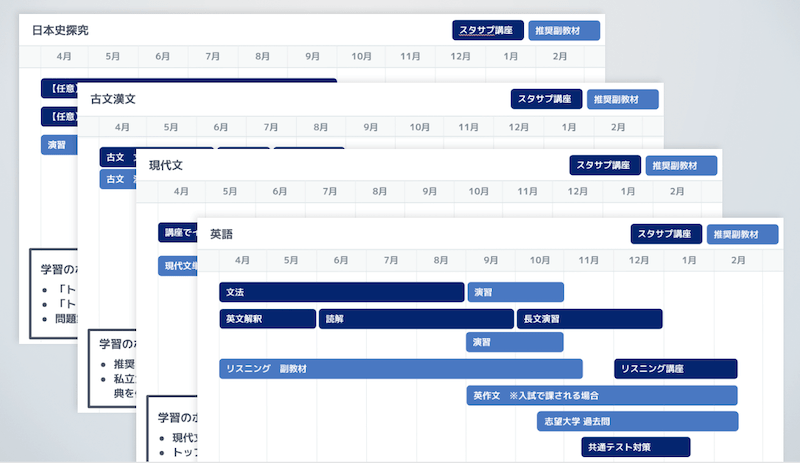Select 推奨副教材 in the 日本史探究 card
The width and height of the screenshot is (800, 463).
(x=564, y=30)
